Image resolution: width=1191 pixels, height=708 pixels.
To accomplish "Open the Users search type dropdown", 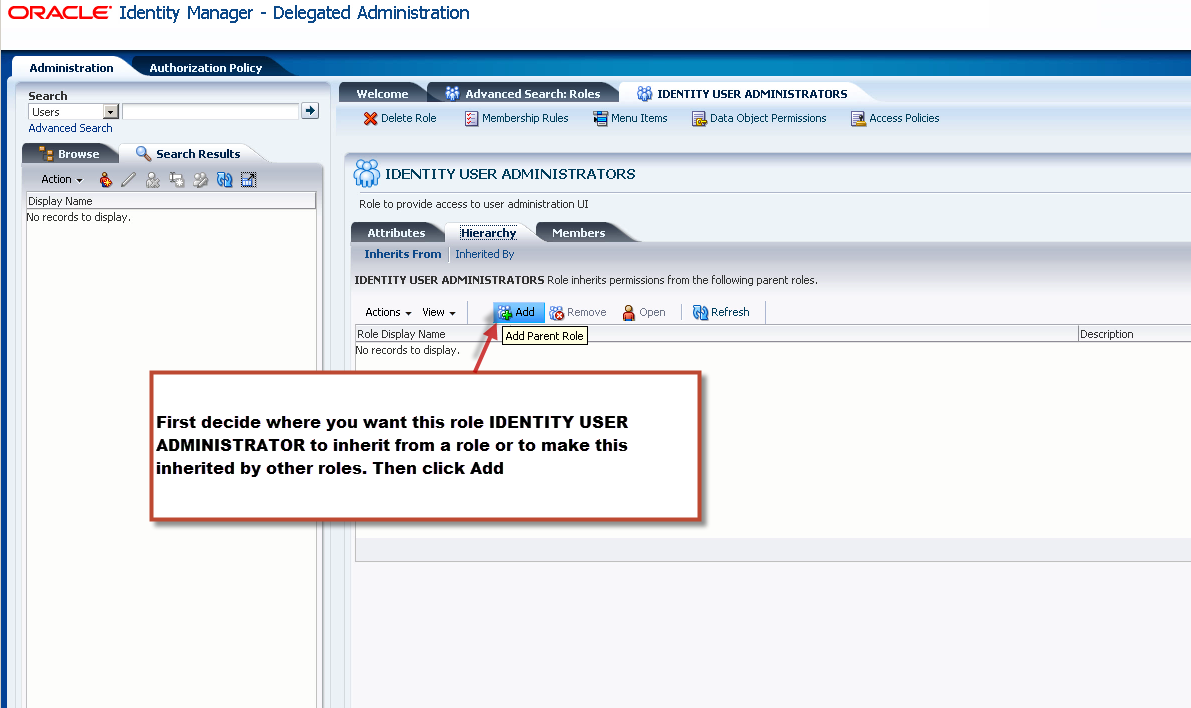I will tap(111, 112).
